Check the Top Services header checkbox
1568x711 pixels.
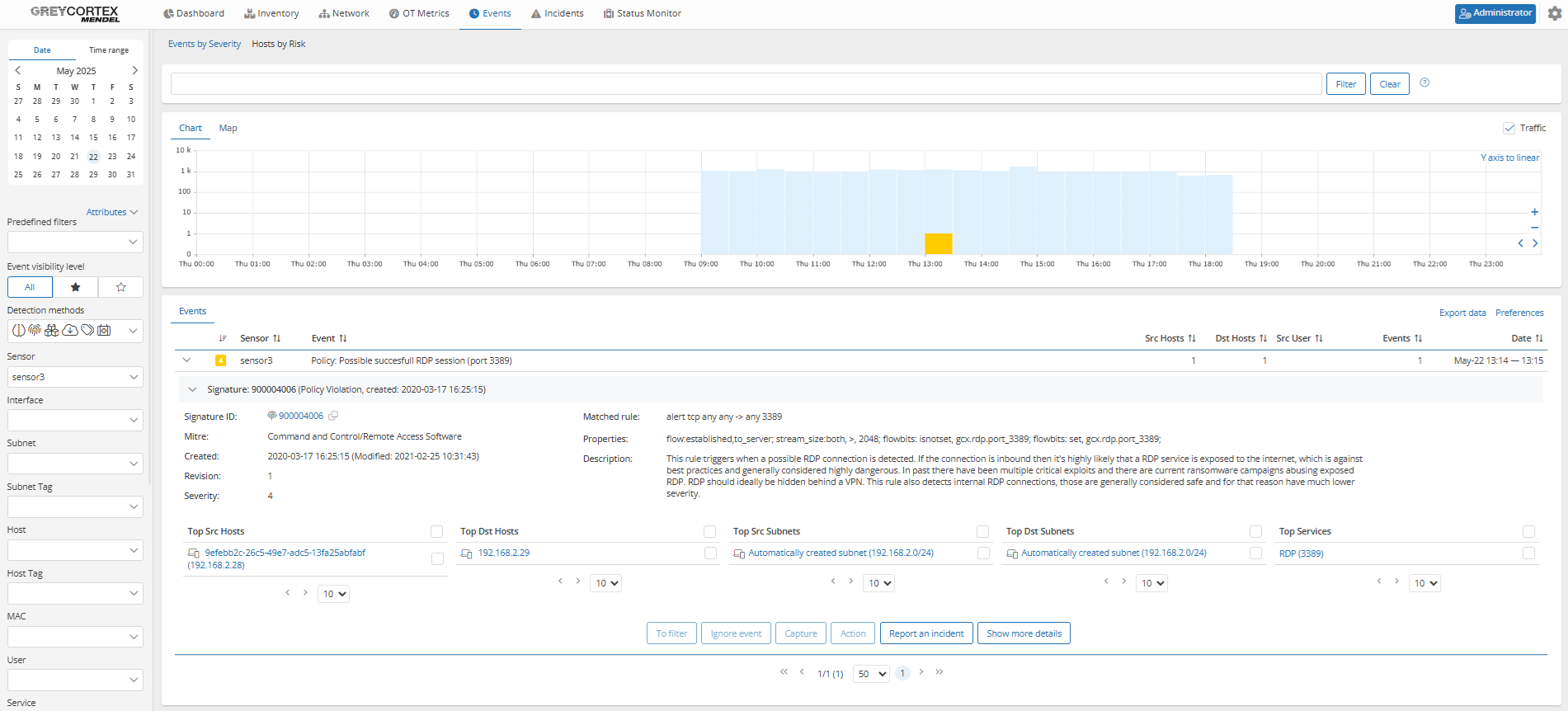click(1528, 532)
